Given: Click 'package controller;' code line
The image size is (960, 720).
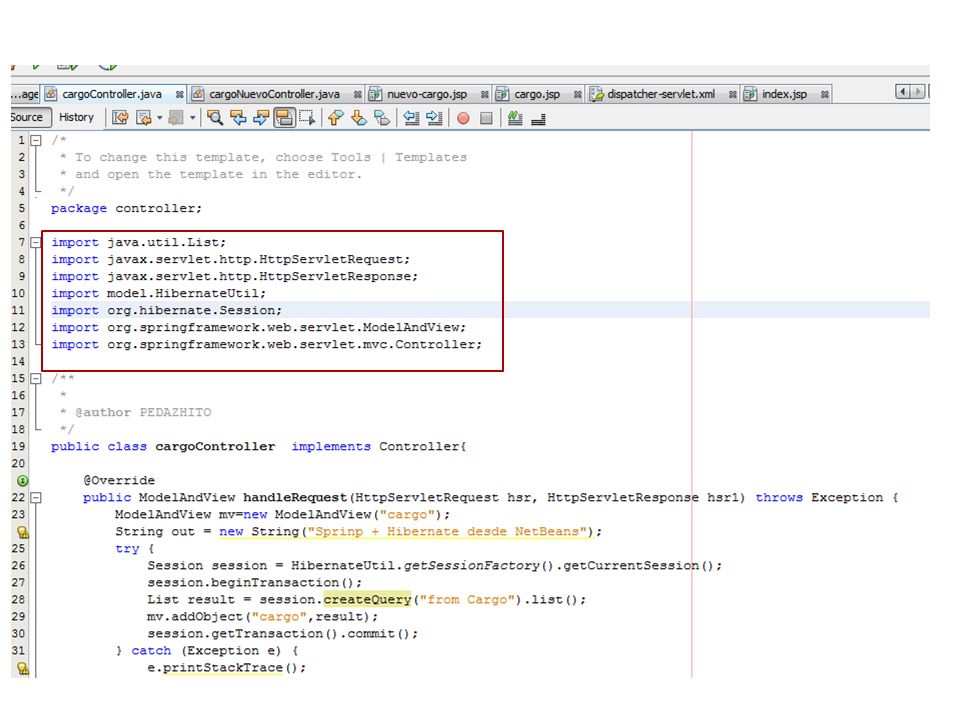Looking at the screenshot, I should tap(126, 209).
